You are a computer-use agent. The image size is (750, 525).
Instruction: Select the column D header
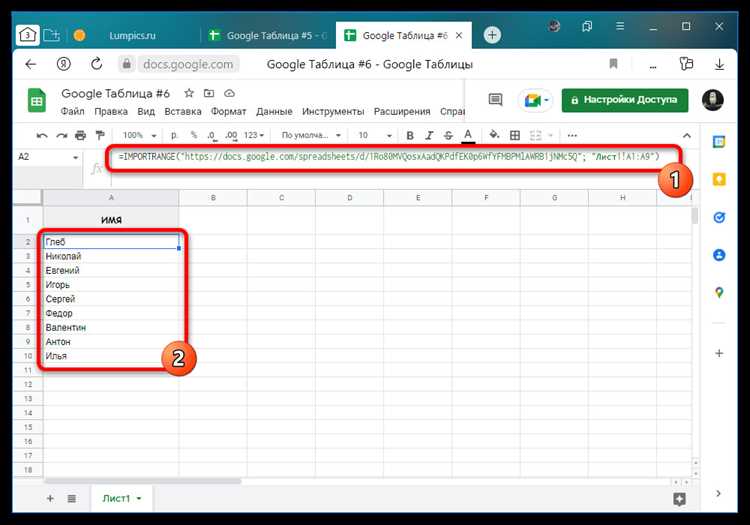(x=350, y=197)
